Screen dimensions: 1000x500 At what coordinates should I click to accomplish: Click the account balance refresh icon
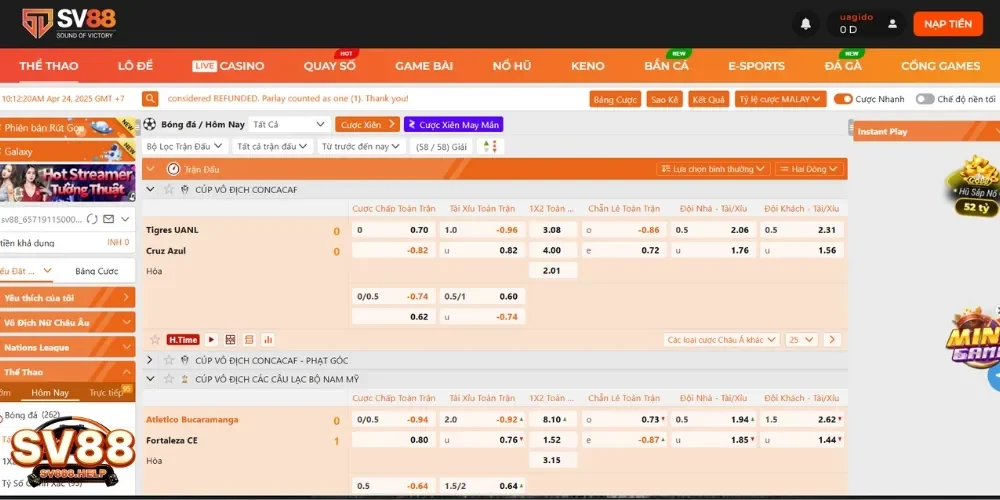(x=92, y=219)
